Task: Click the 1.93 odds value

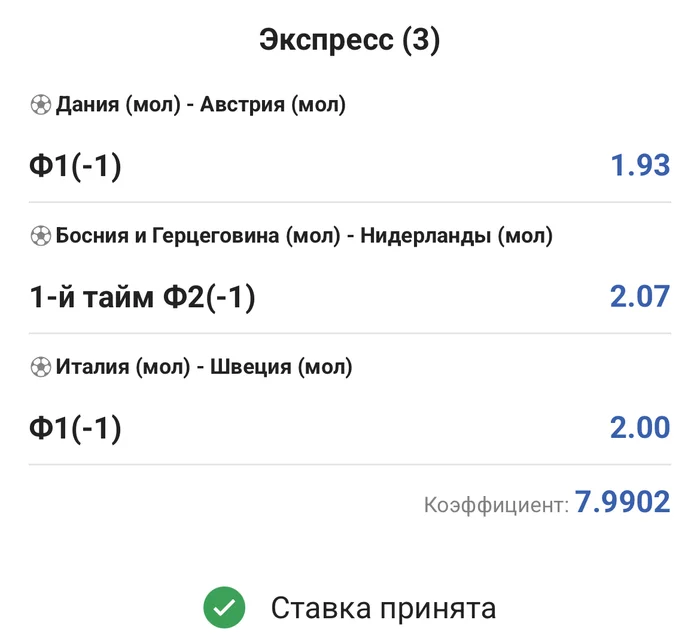Action: point(640,166)
